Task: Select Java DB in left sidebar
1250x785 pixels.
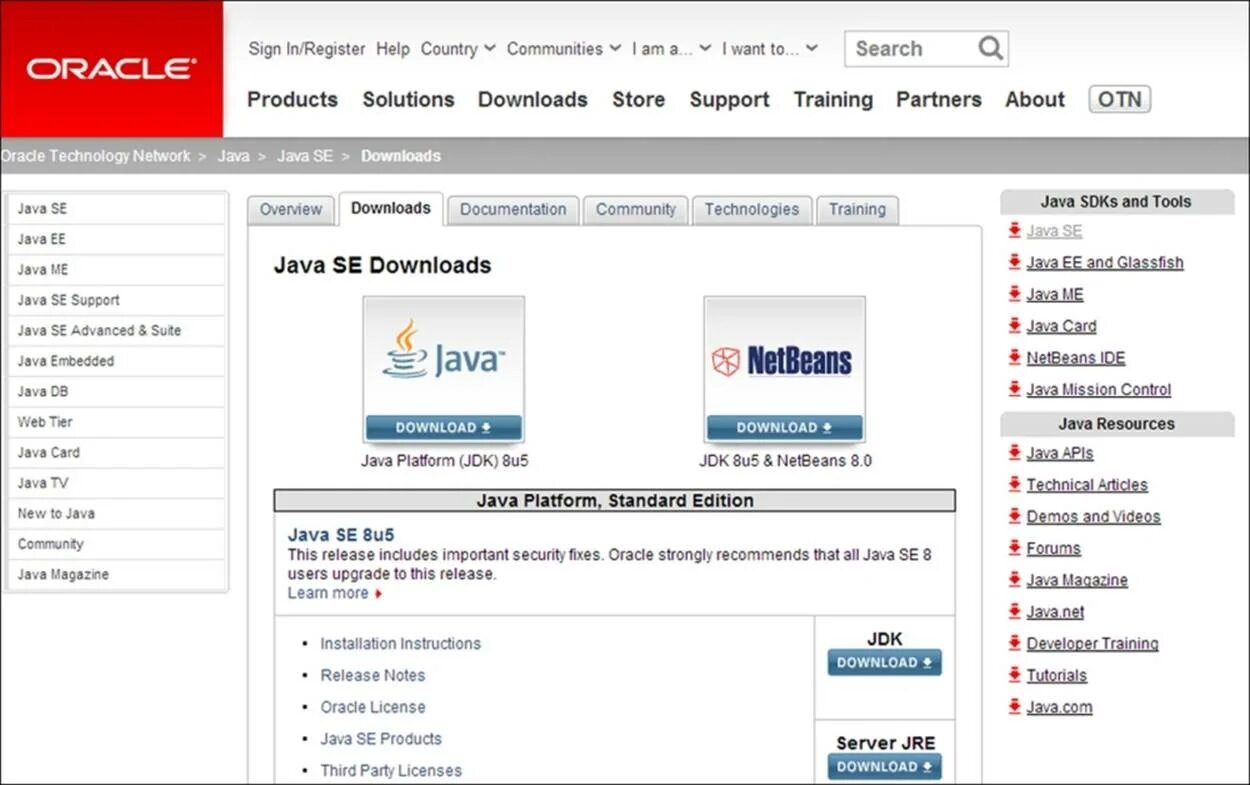Action: 116,391
